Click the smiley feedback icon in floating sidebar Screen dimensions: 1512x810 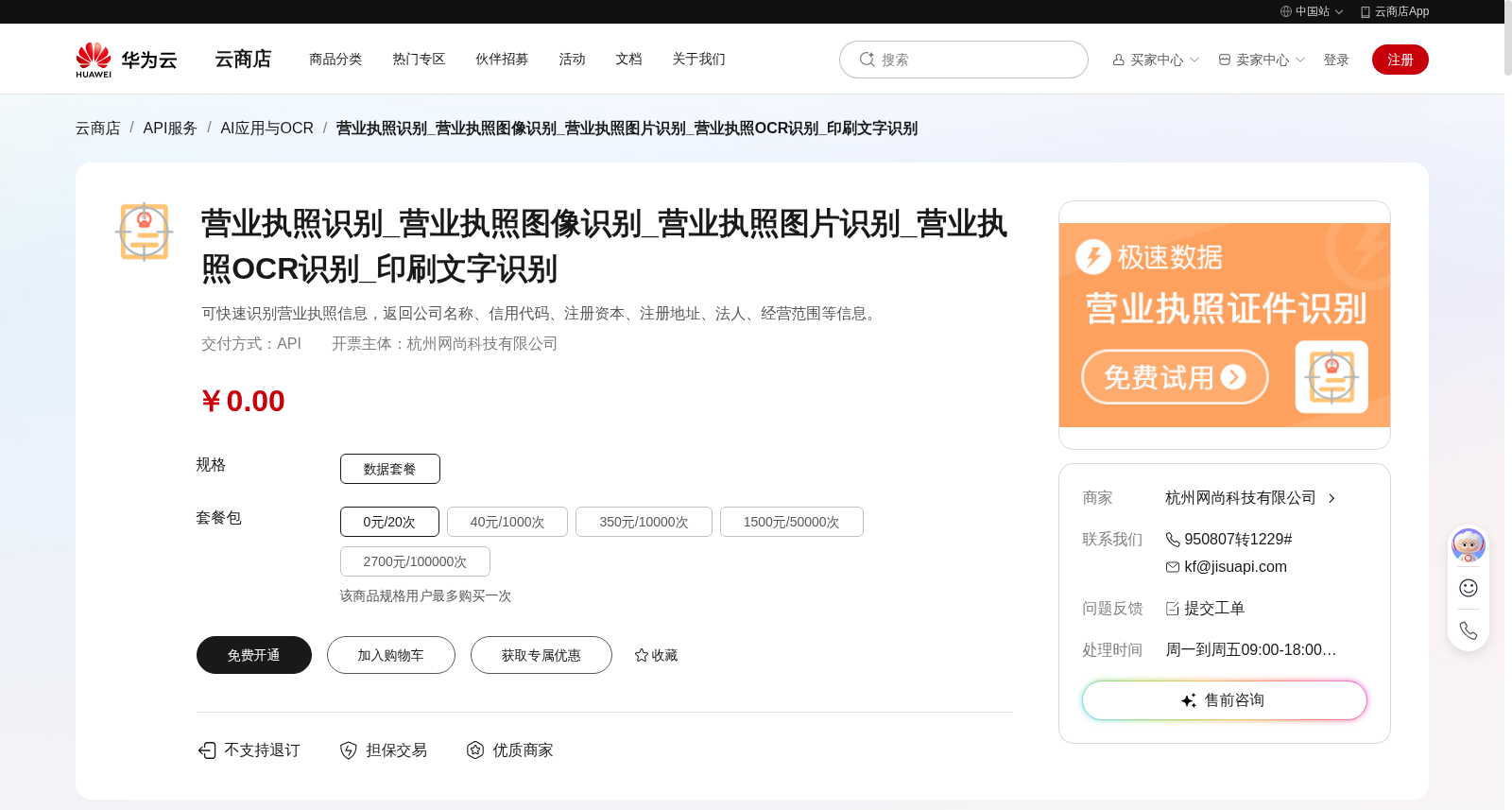tap(1469, 588)
